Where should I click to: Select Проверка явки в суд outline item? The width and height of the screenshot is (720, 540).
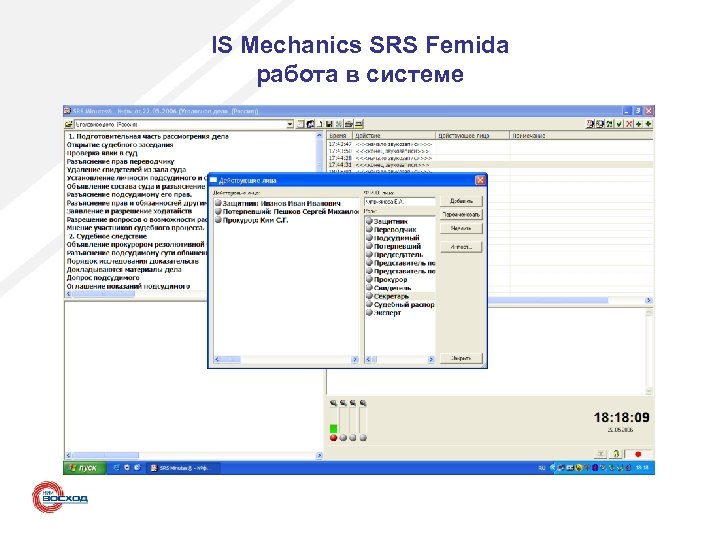click(102, 153)
